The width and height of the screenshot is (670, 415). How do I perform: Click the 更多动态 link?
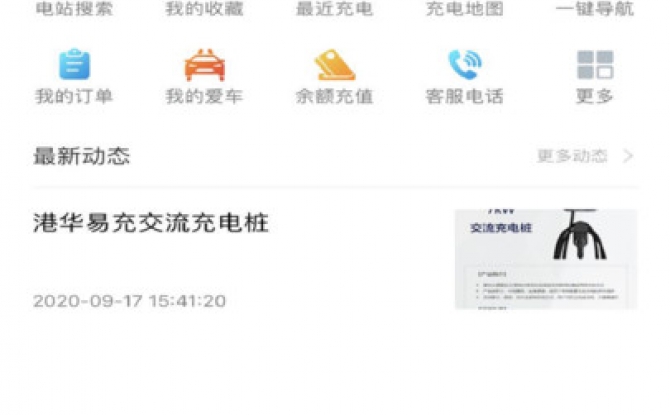coord(572,156)
